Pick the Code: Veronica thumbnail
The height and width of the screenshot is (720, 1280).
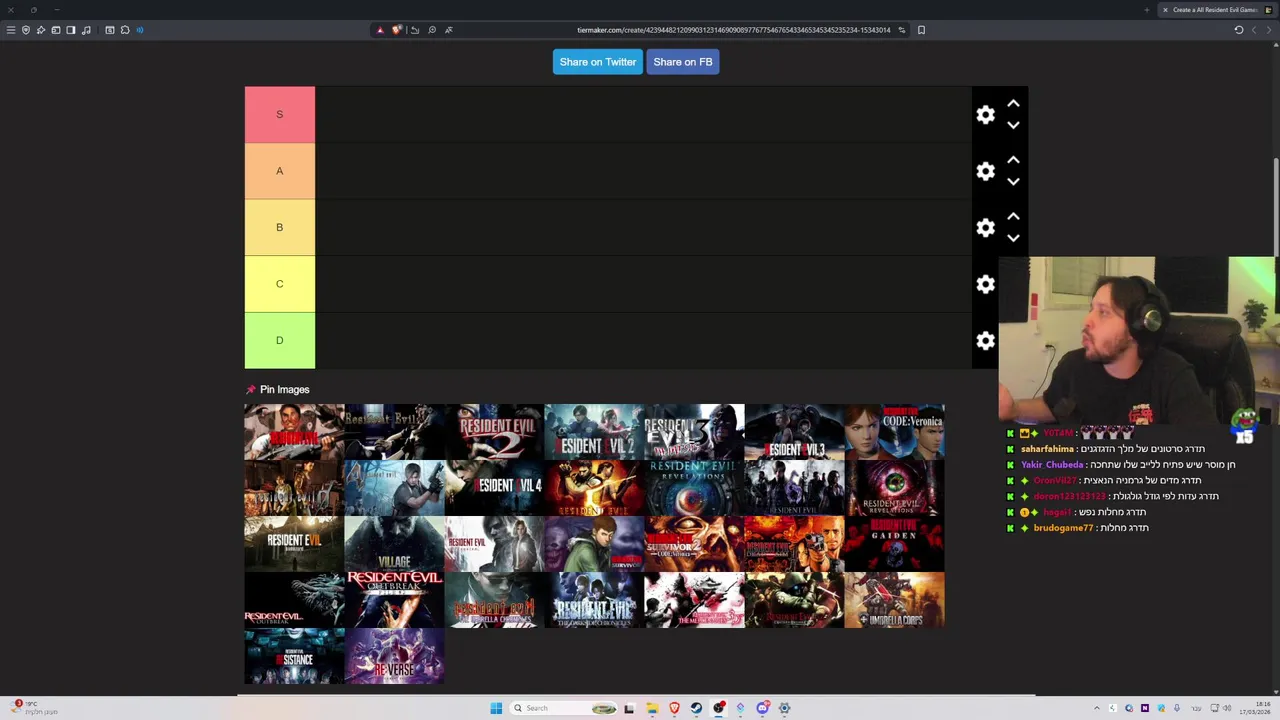(x=894, y=432)
